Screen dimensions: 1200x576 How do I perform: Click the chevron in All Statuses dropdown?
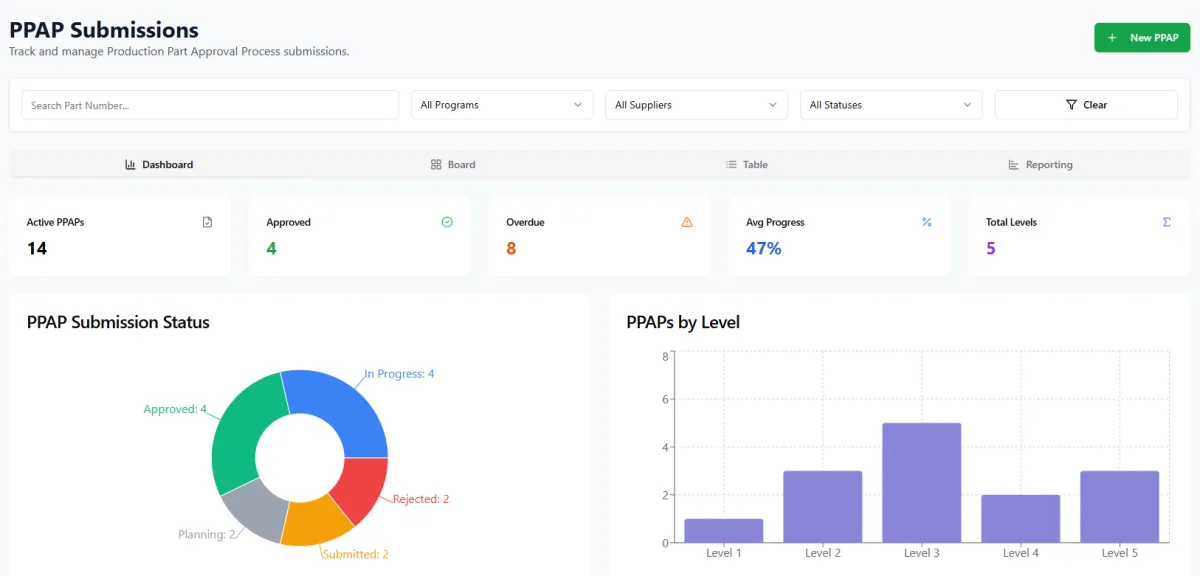(967, 105)
